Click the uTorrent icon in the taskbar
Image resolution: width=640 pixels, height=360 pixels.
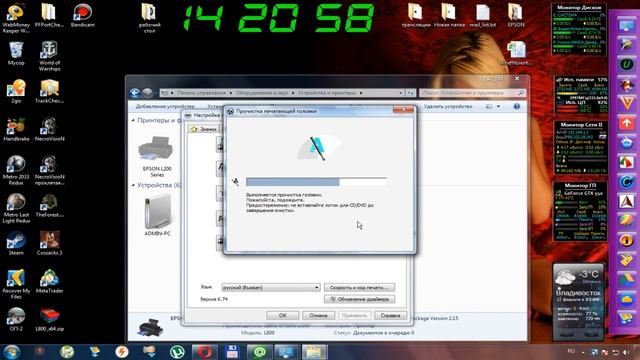[x=177, y=351]
